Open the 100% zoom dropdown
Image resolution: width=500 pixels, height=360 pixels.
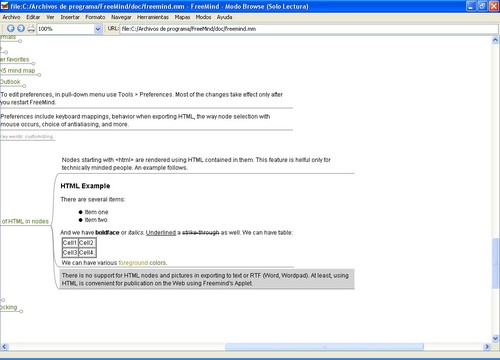[98, 29]
